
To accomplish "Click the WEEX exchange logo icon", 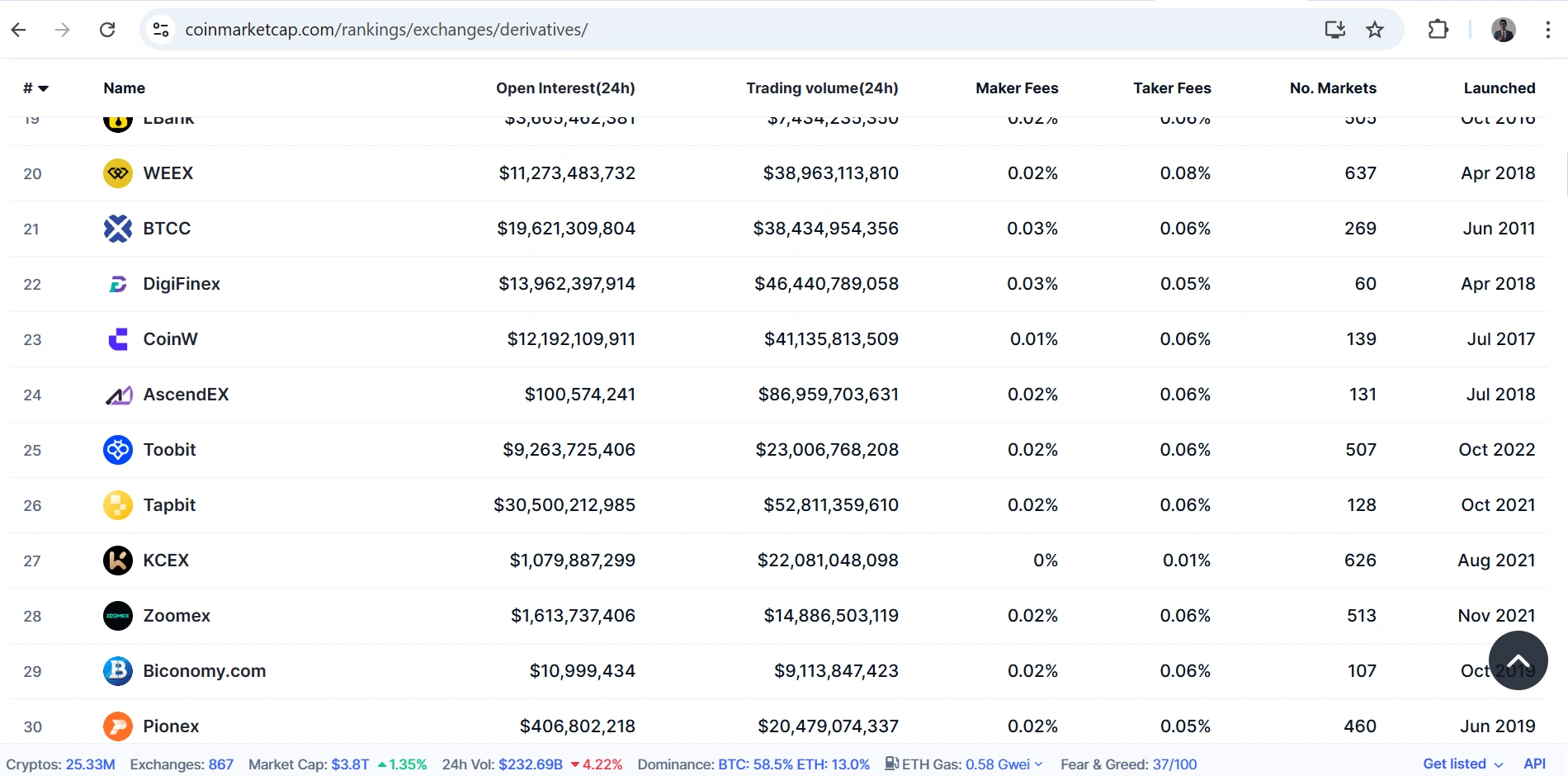I will pos(118,173).
